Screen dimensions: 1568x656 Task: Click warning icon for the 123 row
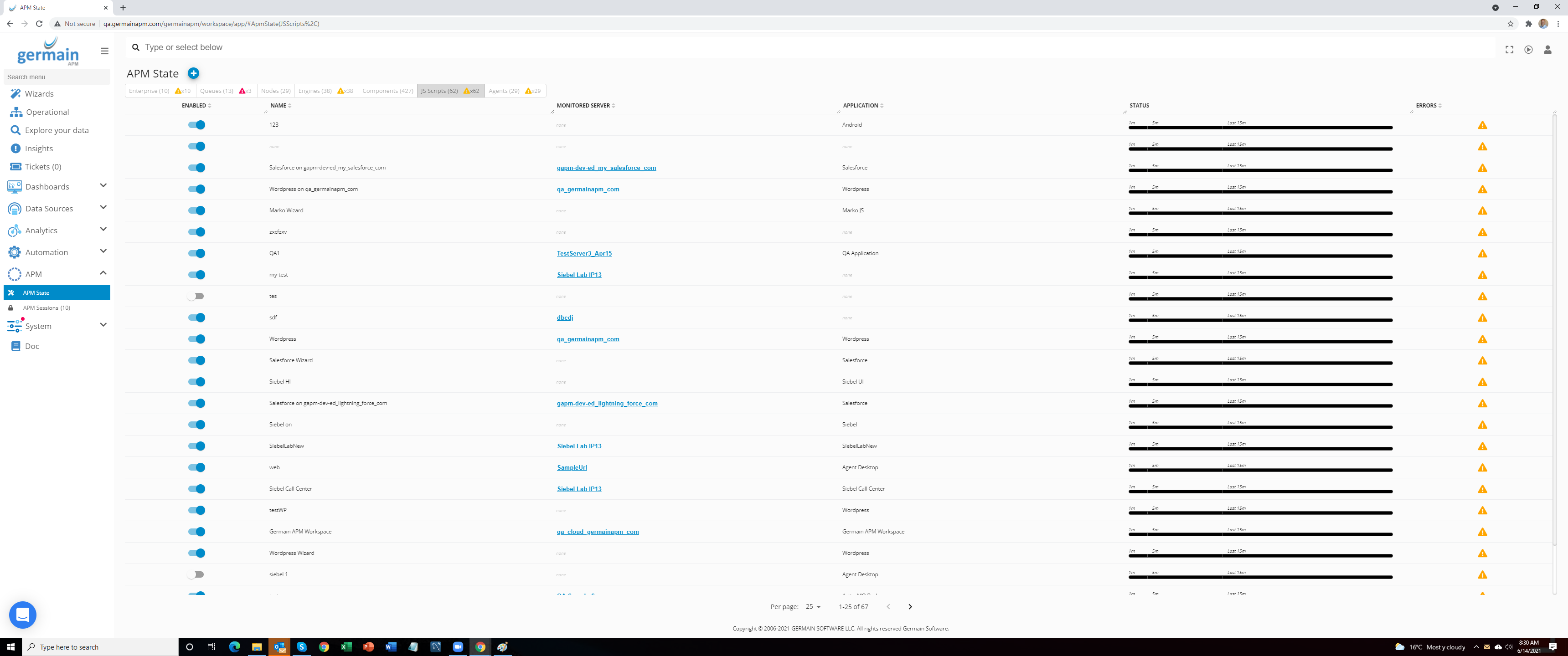point(1482,125)
